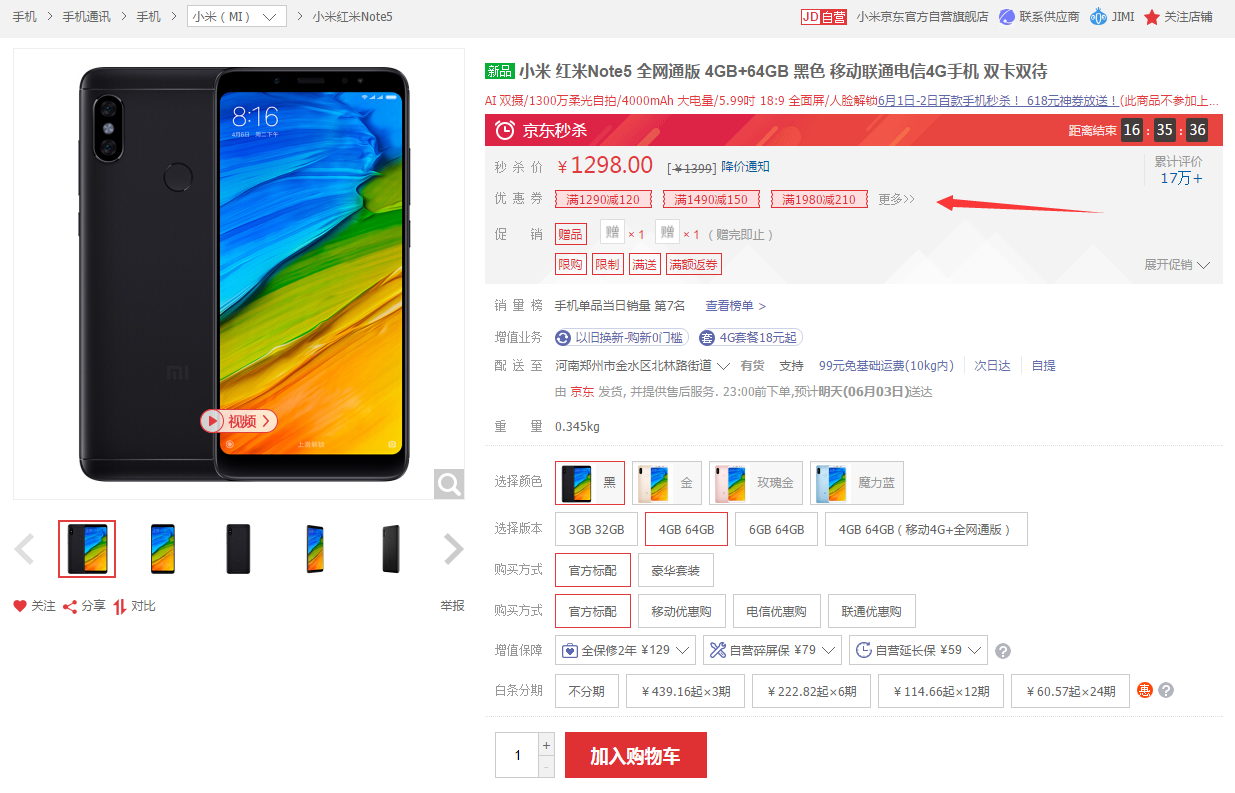This screenshot has height=793, width=1235.
Task: Click the 联系供应商 contact icon
Action: click(1006, 17)
